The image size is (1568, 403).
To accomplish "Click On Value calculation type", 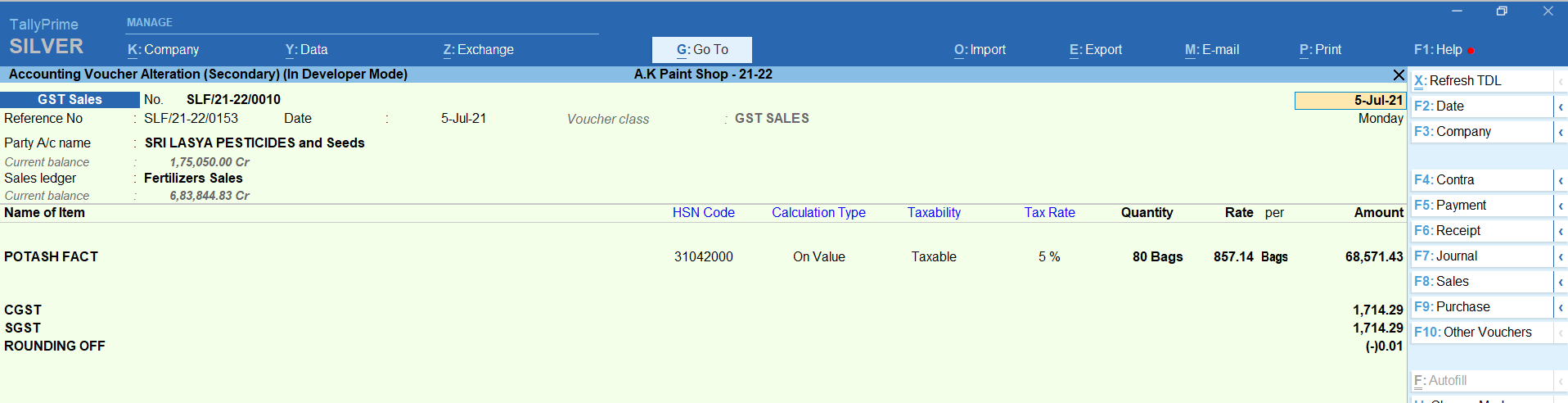I will coord(819,256).
